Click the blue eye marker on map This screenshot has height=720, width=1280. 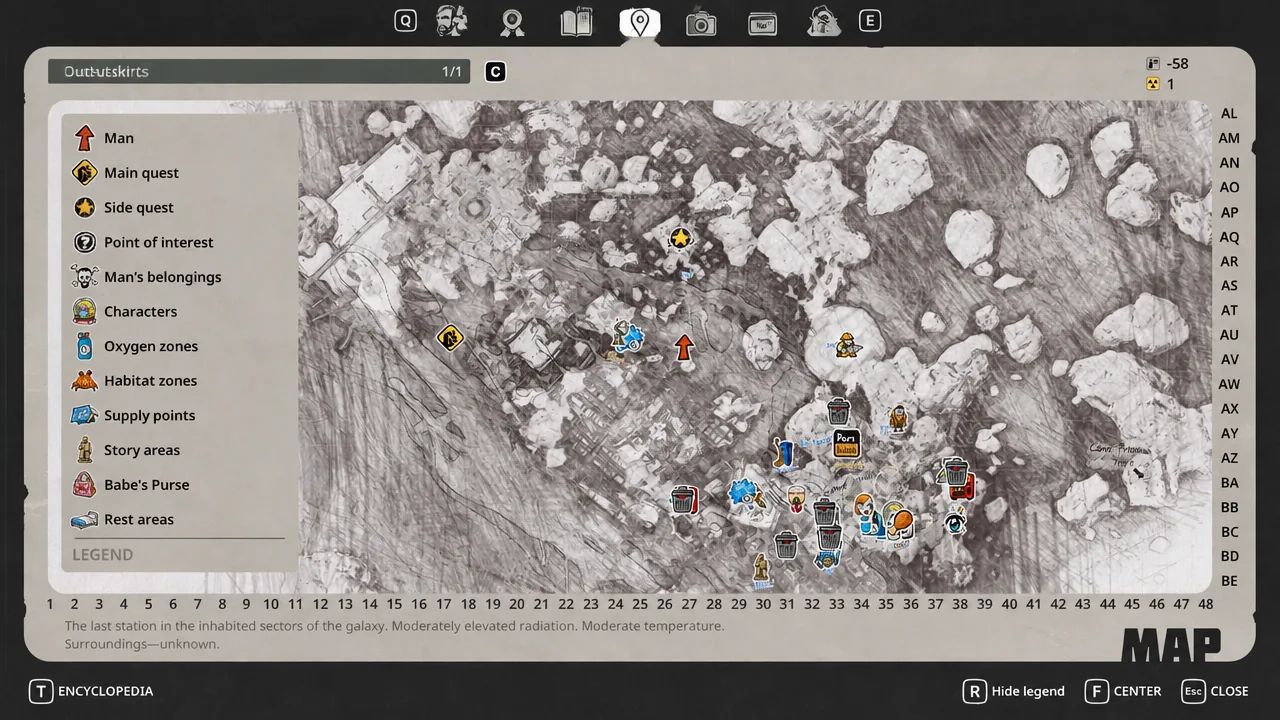click(x=956, y=521)
